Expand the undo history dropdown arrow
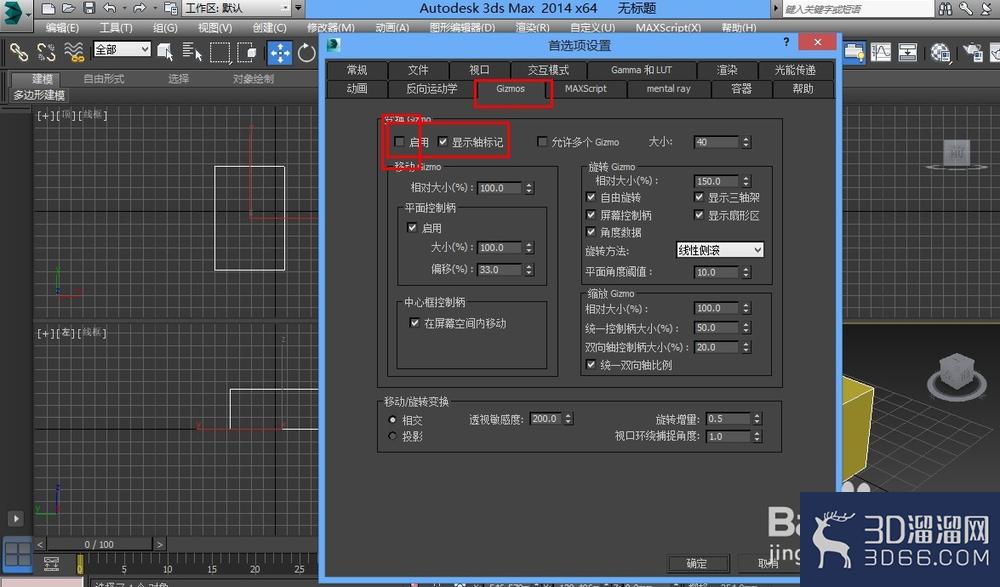Image resolution: width=1000 pixels, height=587 pixels. pos(124,8)
